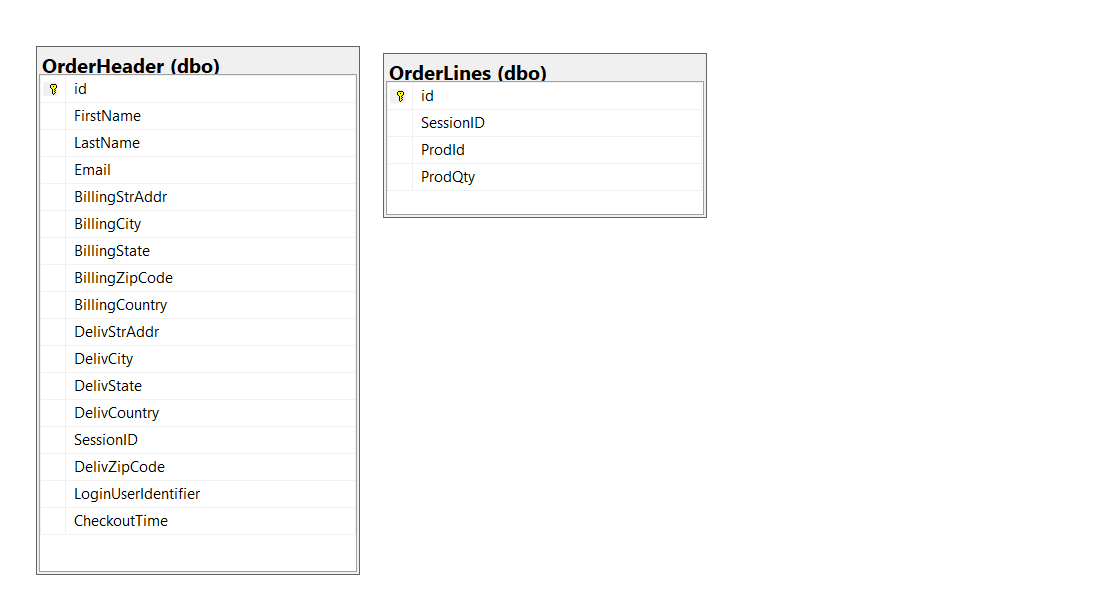Select the DelivState column row

[x=198, y=386]
